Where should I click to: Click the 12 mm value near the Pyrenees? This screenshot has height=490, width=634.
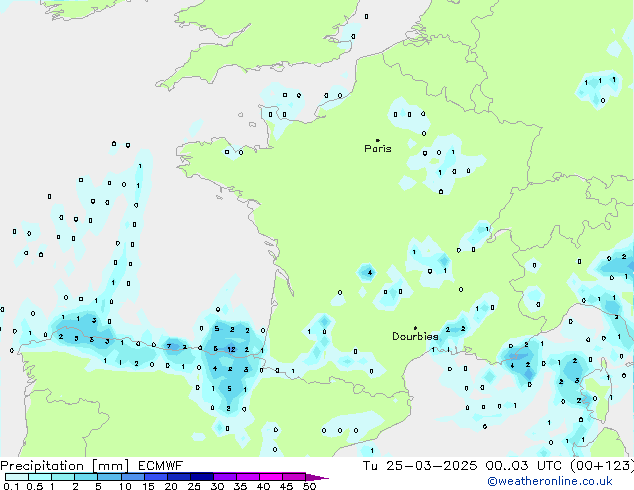click(x=231, y=349)
